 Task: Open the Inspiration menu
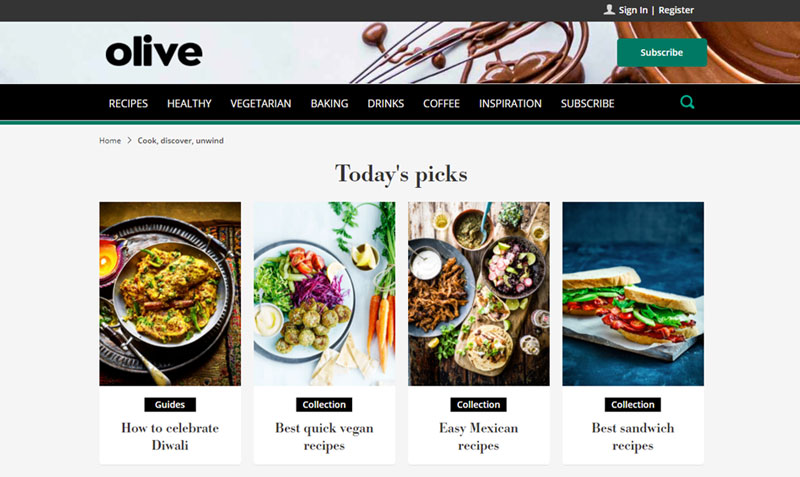510,104
